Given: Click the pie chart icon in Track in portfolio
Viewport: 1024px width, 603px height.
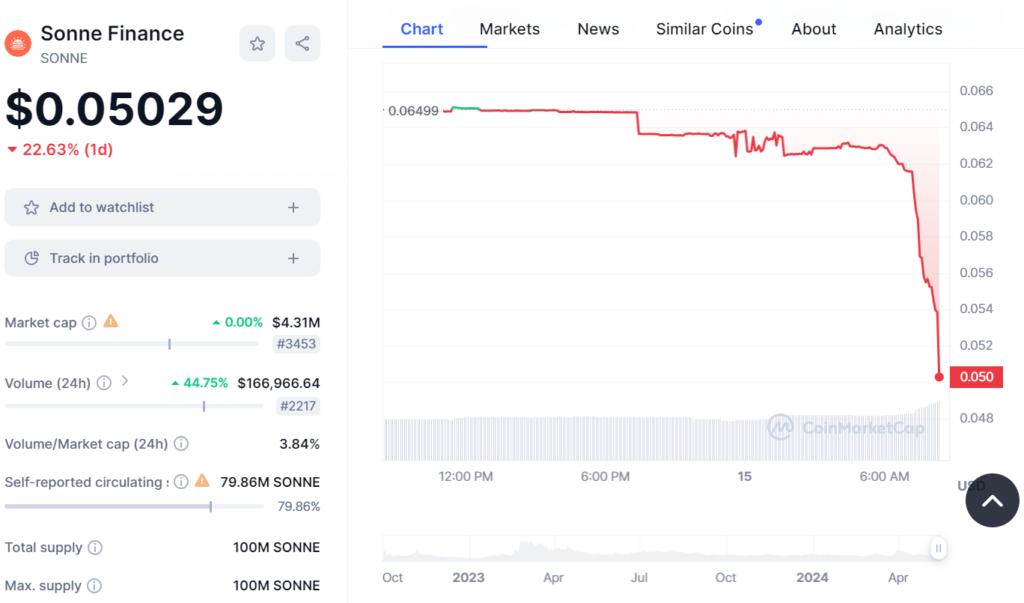Looking at the screenshot, I should [x=31, y=258].
